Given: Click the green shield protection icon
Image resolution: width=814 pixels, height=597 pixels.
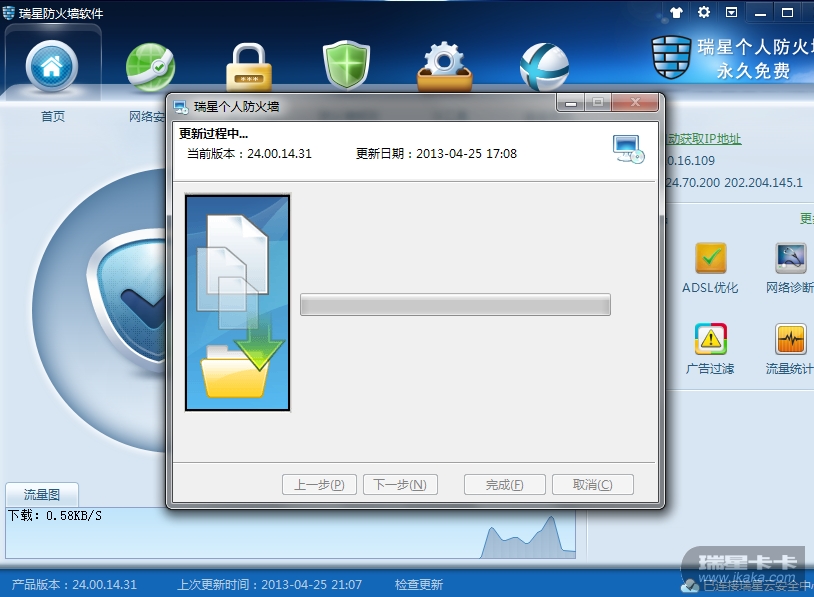Looking at the screenshot, I should coord(346,66).
